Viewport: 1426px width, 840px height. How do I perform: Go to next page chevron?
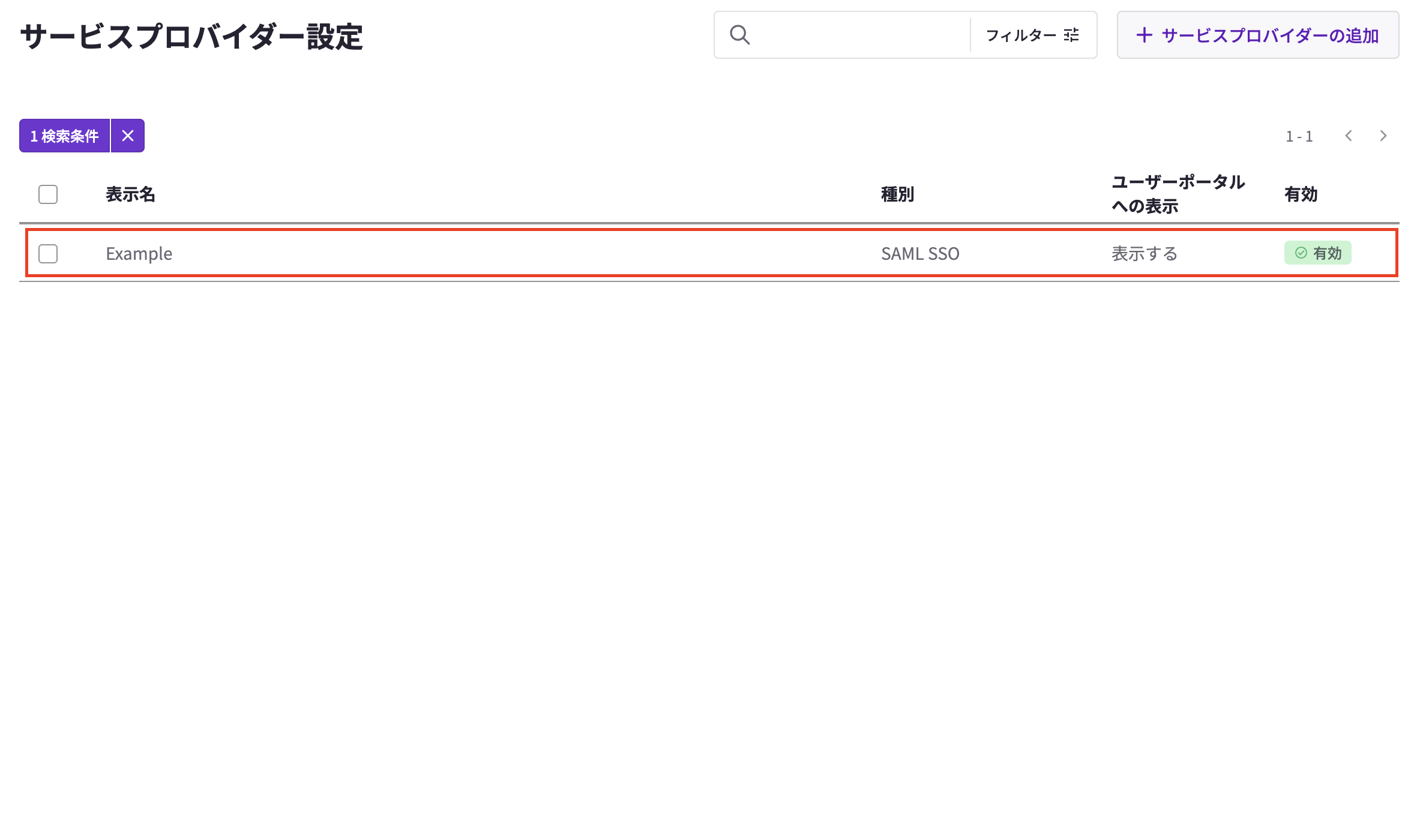[x=1383, y=136]
